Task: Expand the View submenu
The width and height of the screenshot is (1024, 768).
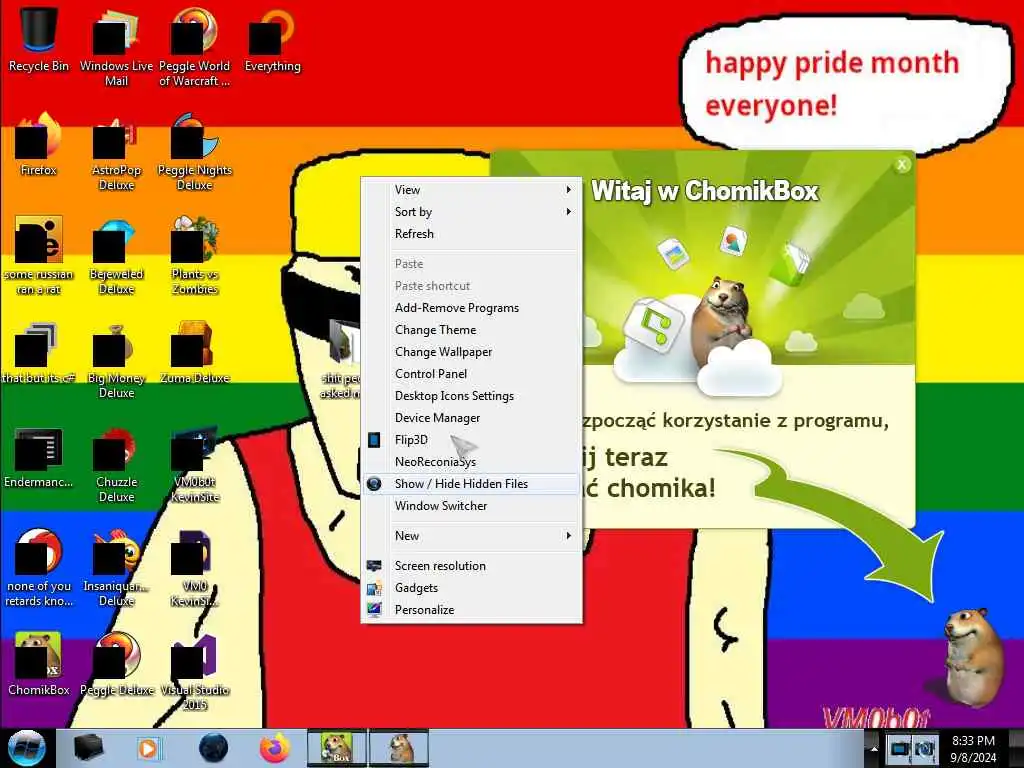Action: click(x=471, y=189)
